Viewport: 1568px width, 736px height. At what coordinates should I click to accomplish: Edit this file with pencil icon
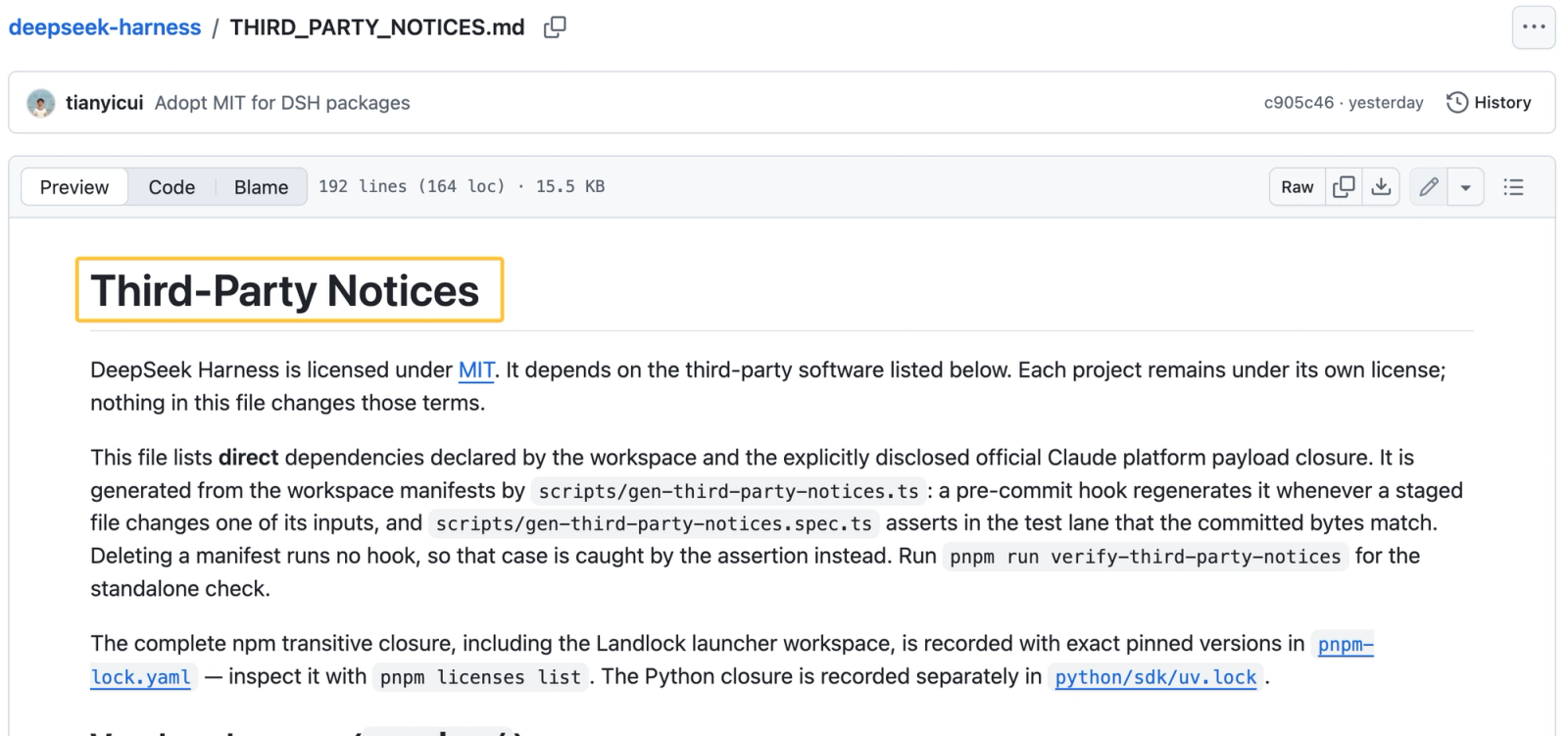(x=1429, y=187)
